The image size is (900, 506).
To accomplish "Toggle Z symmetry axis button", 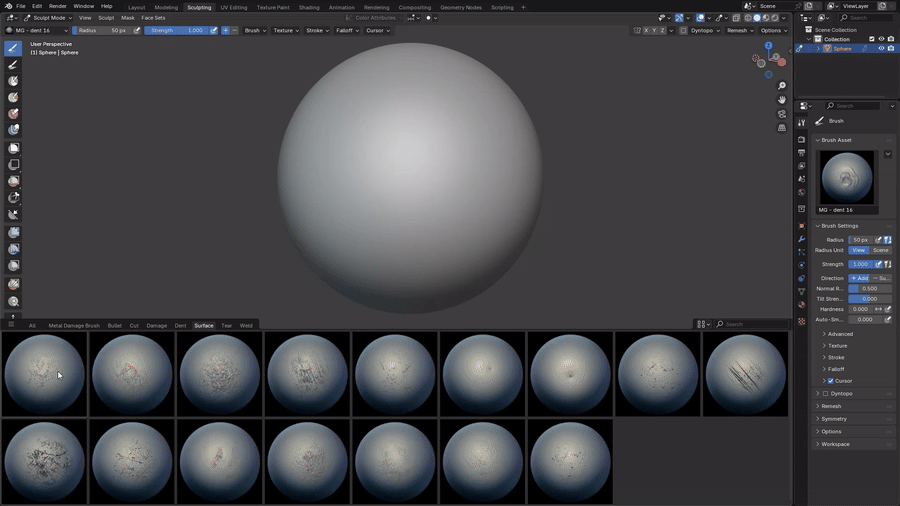I will coord(662,30).
